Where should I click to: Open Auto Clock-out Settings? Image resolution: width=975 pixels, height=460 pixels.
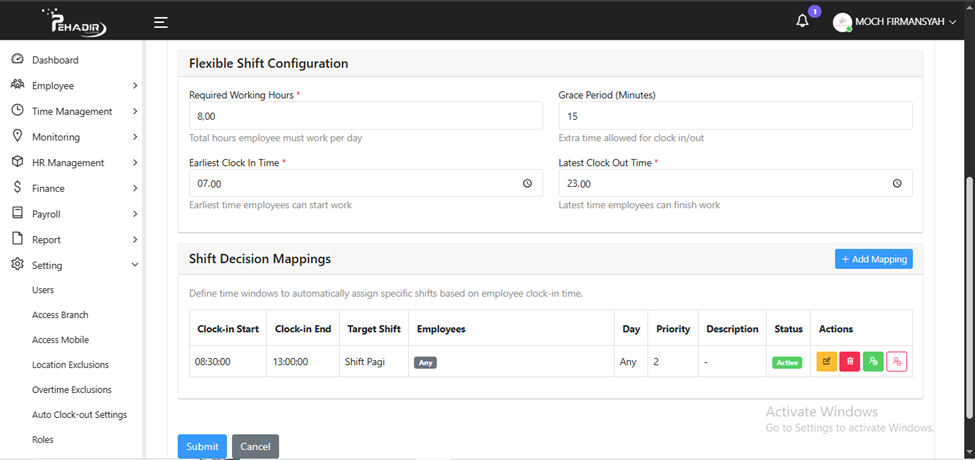(80, 415)
